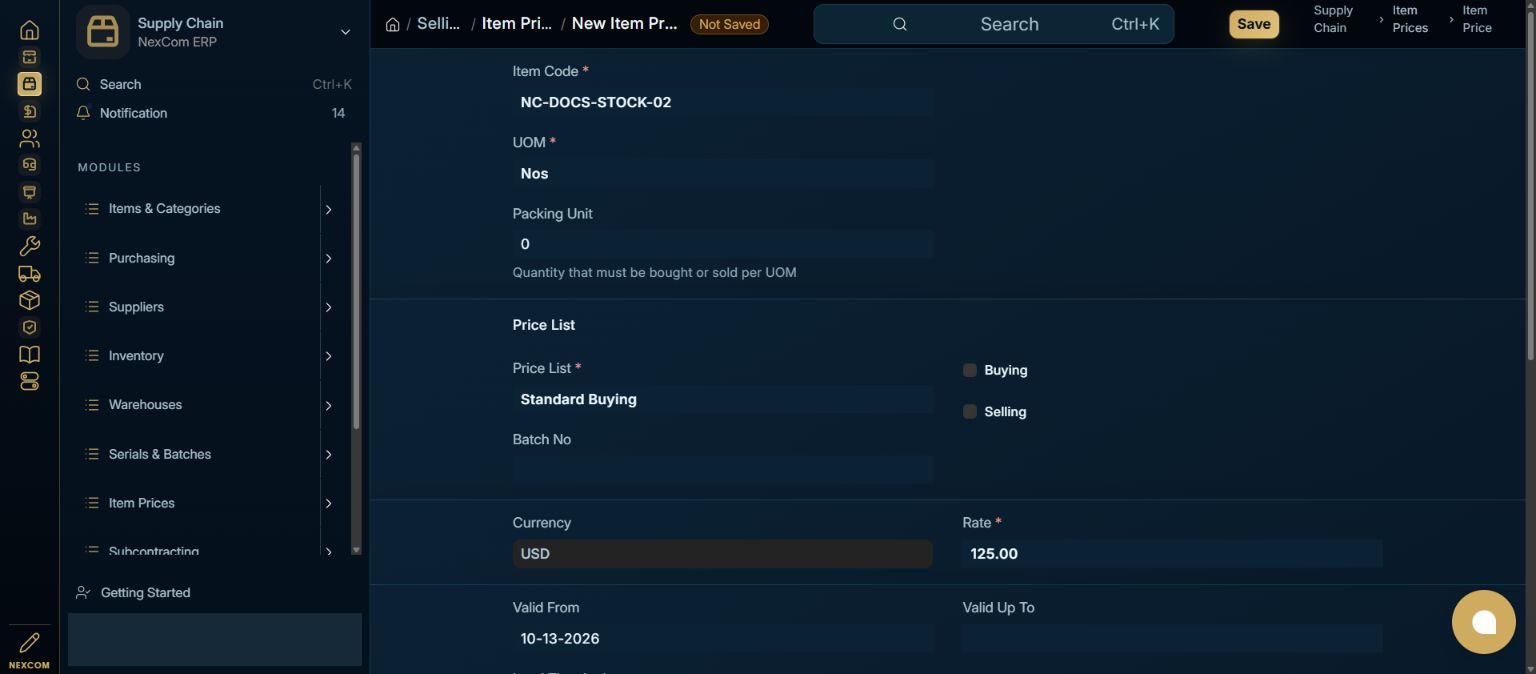The height and width of the screenshot is (674, 1536).
Task: Open the round chat bubble widget
Action: tap(1484, 622)
